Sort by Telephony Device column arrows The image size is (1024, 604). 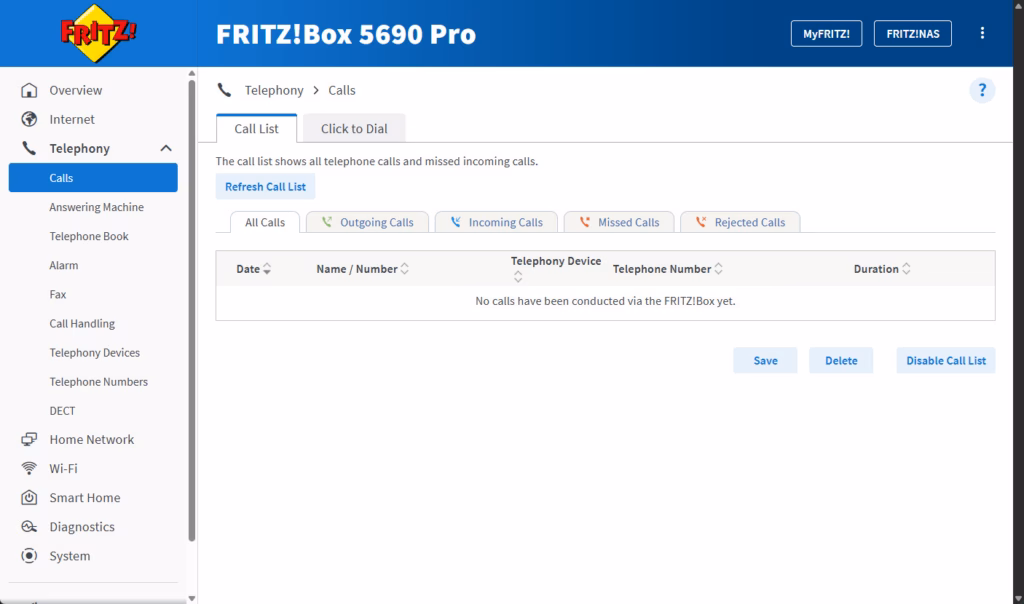pyautogui.click(x=518, y=277)
